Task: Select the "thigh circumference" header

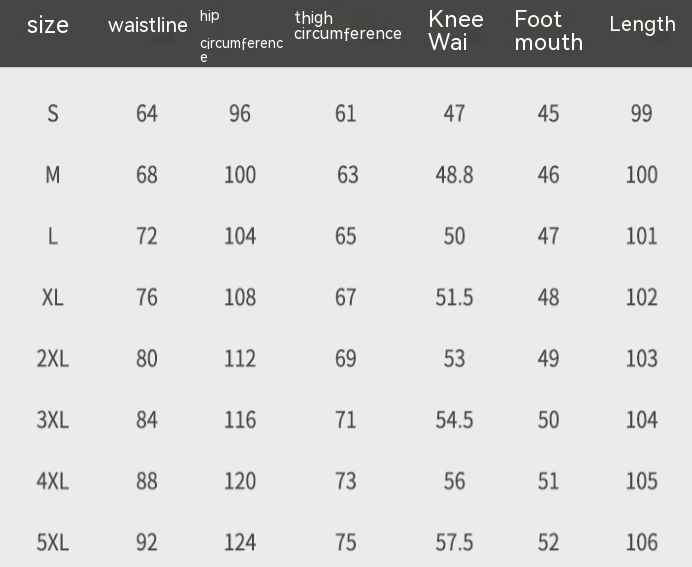Action: click(347, 26)
